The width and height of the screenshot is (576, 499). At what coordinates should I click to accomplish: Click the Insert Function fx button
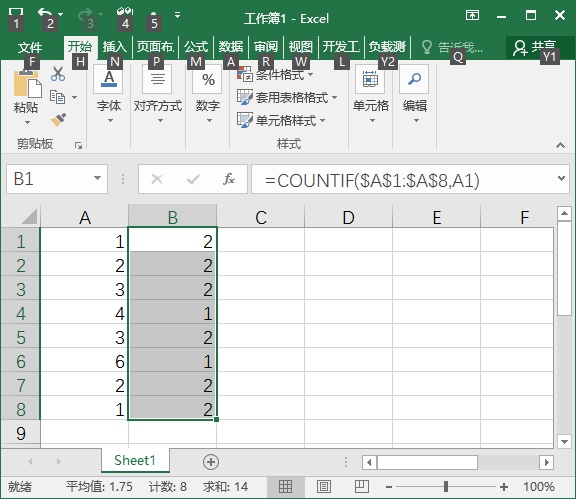(x=229, y=179)
